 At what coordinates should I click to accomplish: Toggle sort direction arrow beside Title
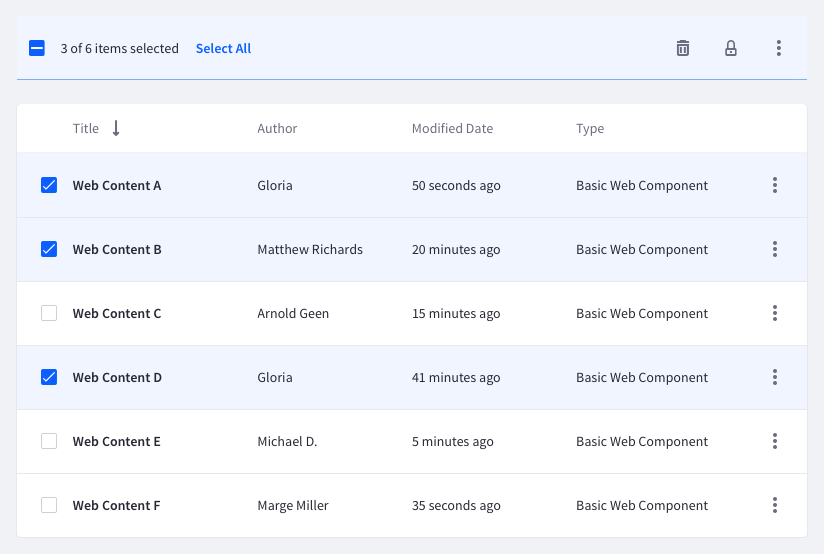(116, 128)
